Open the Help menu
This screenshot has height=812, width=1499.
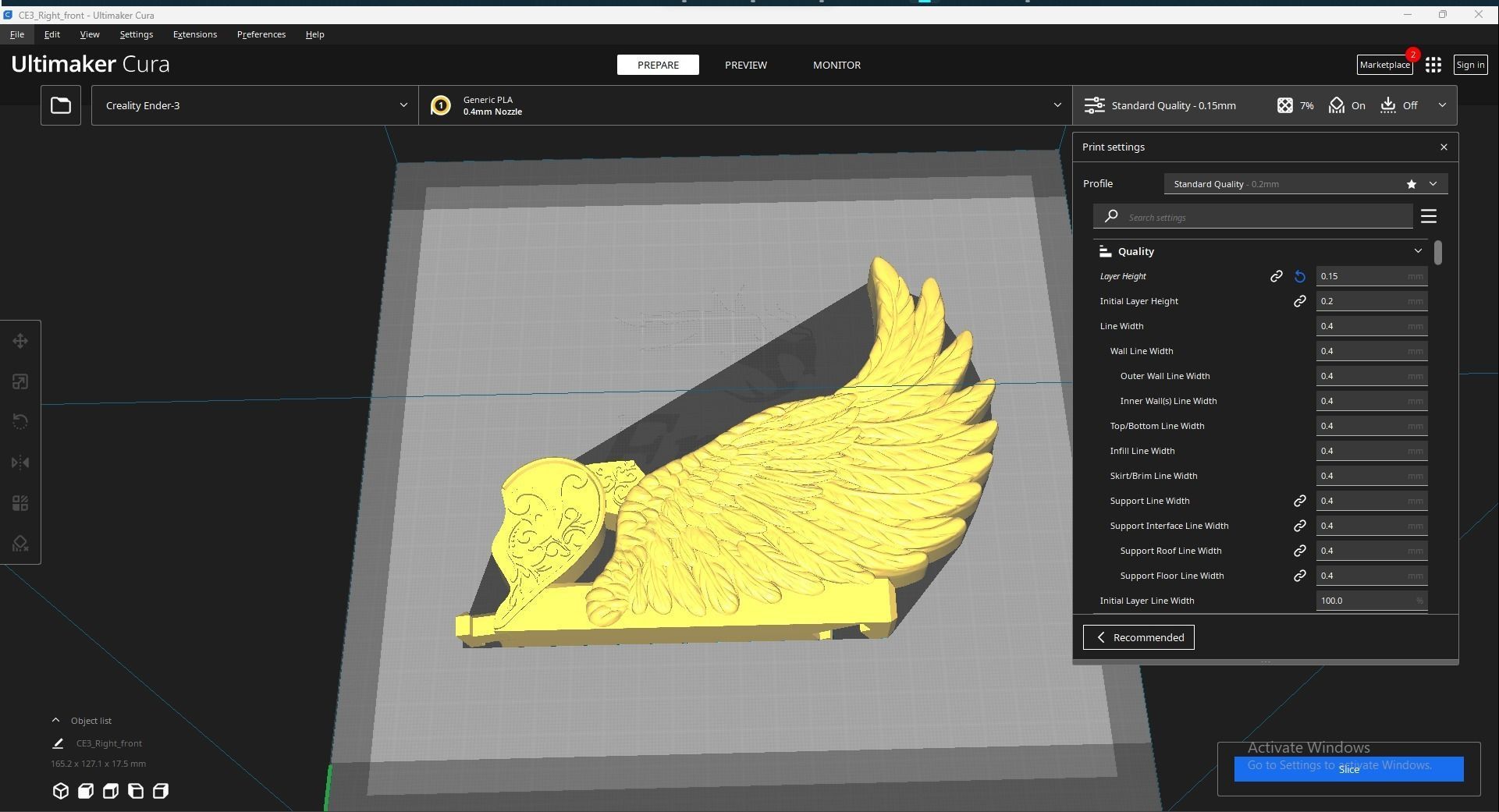315,34
